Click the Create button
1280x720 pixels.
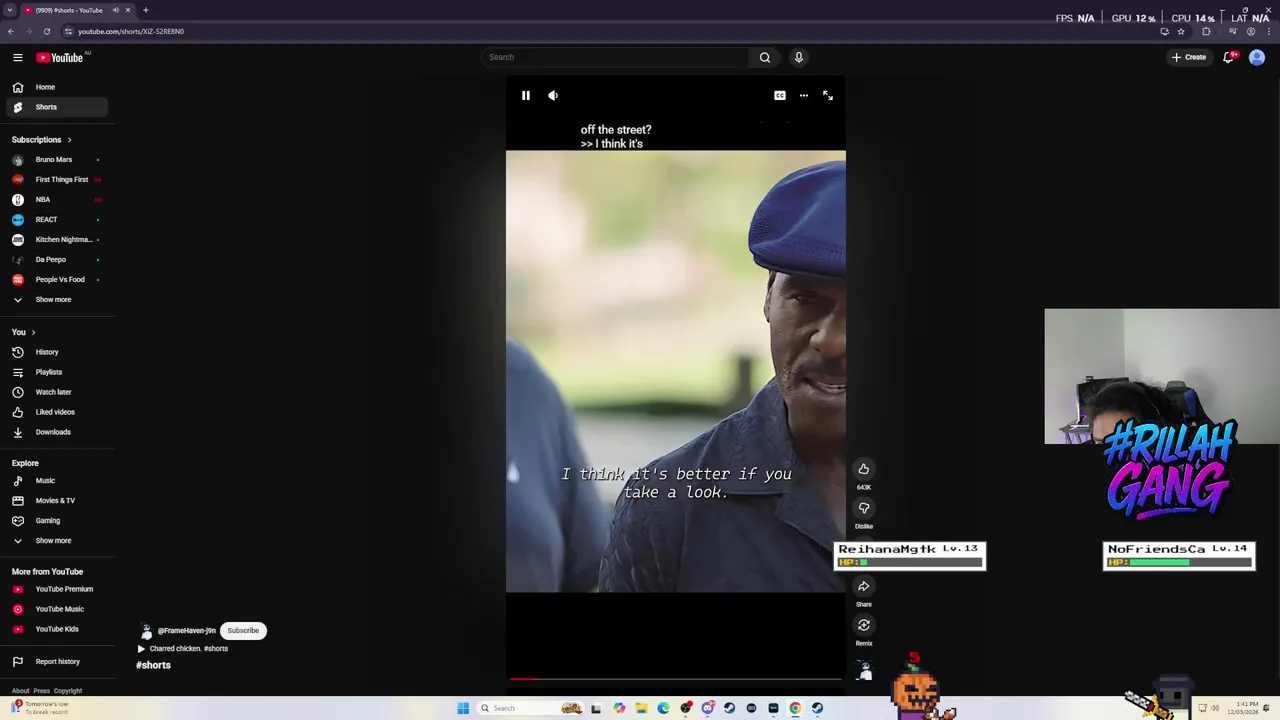point(1189,57)
